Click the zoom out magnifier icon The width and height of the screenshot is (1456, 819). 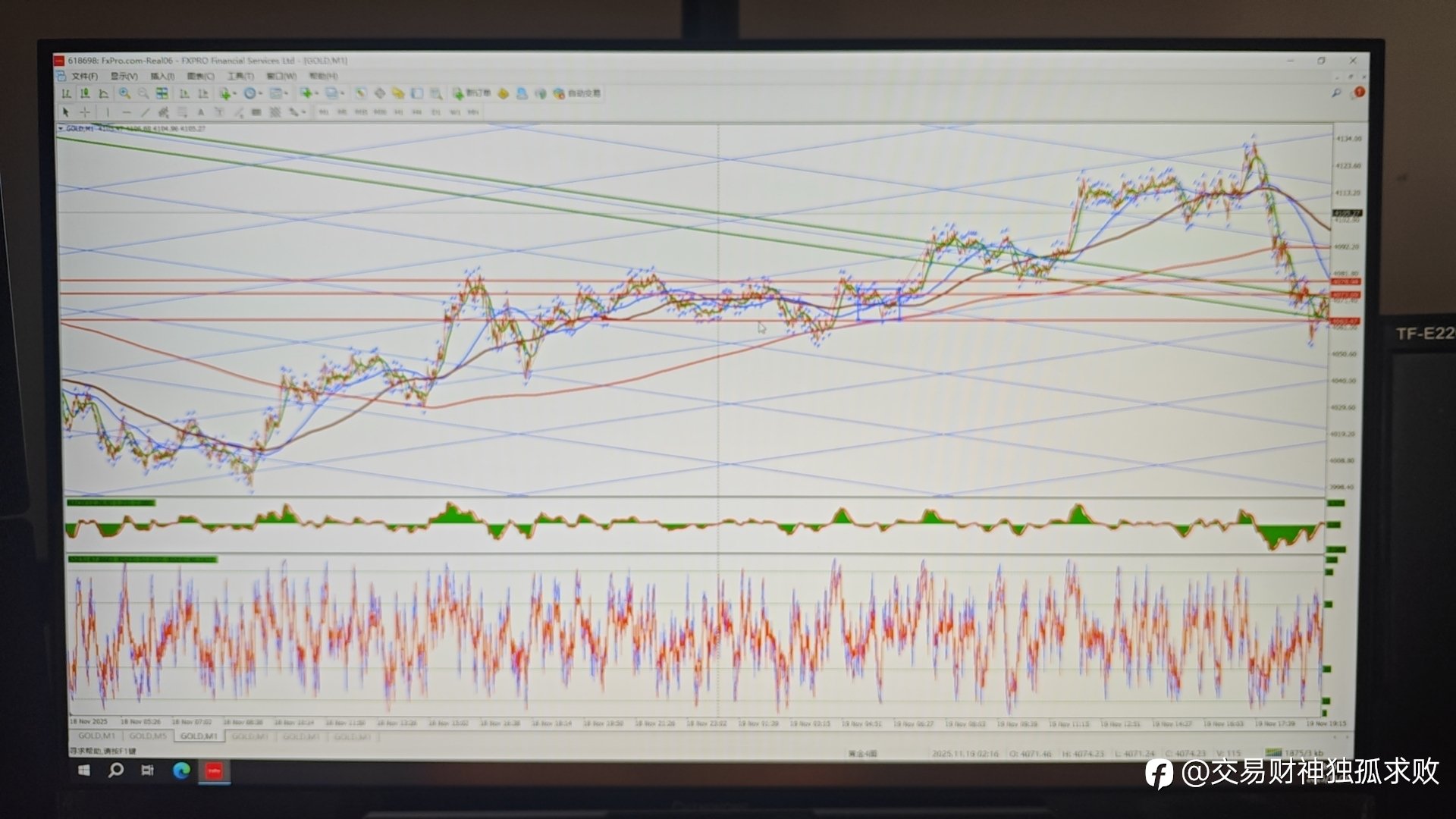click(143, 93)
